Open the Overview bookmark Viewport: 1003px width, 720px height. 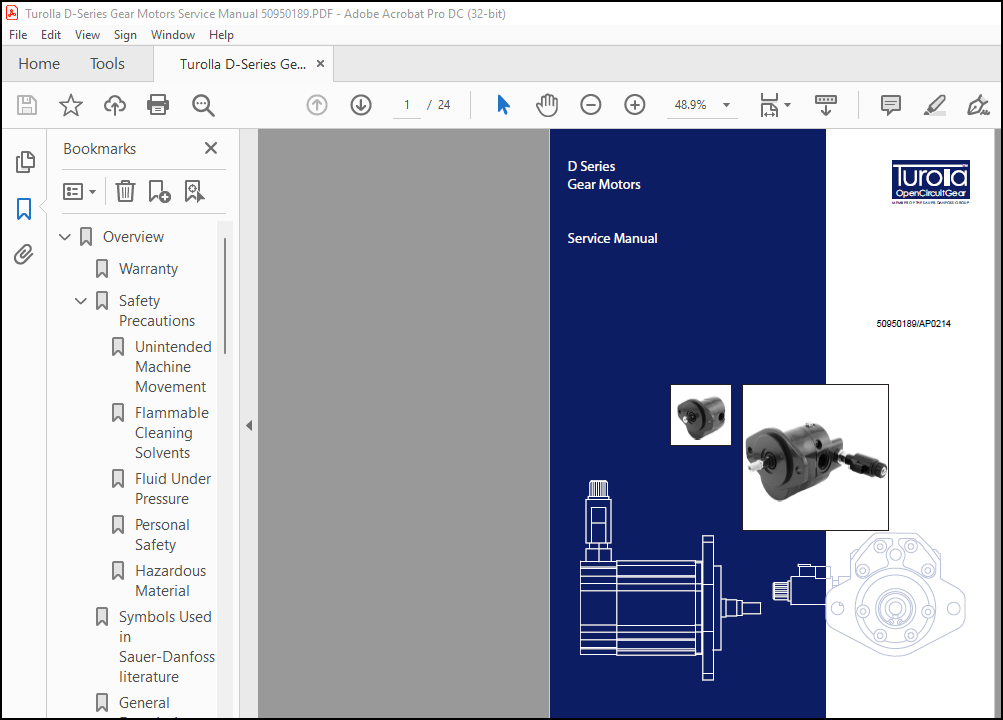point(133,237)
